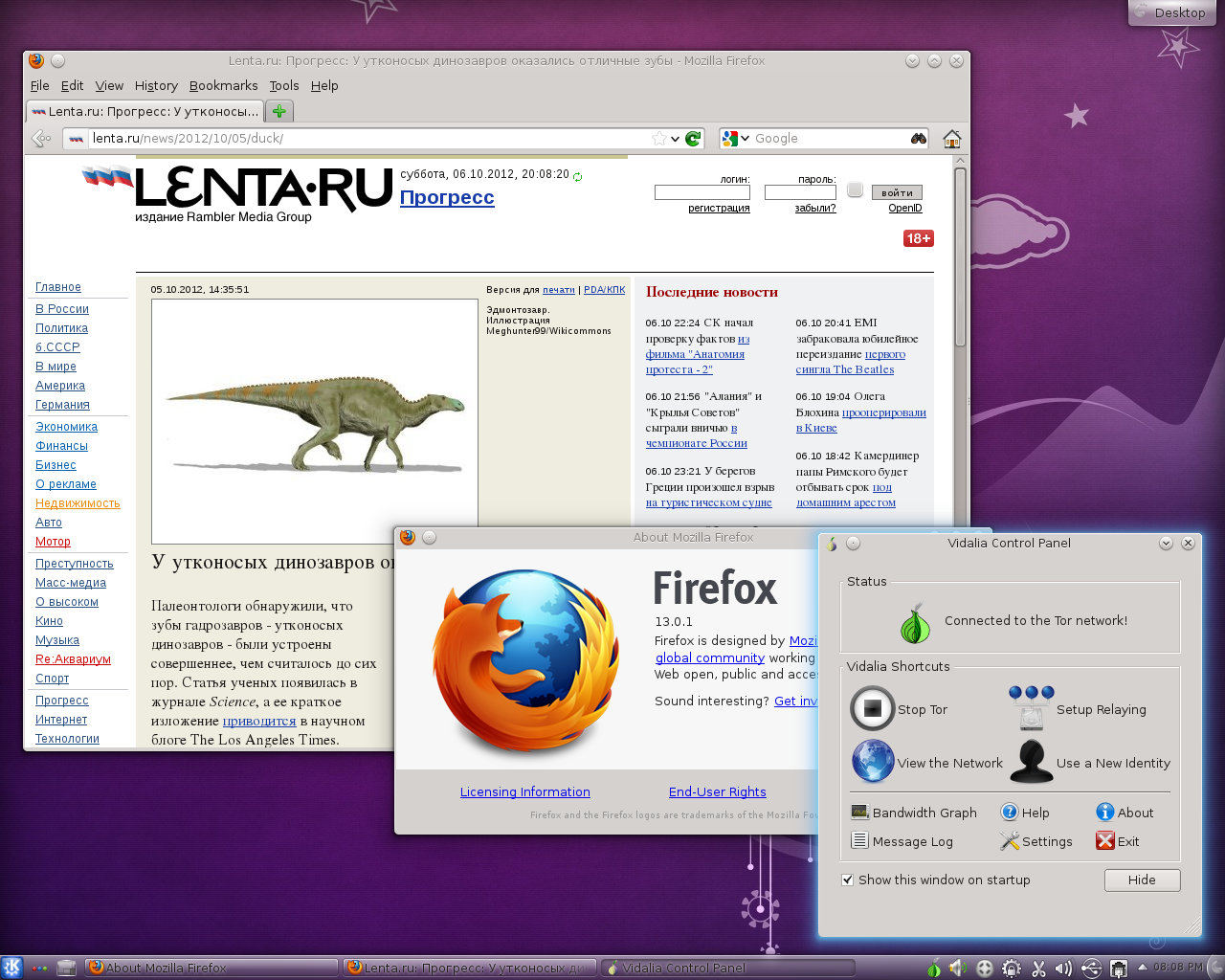
Task: Open the KDE application launcher
Action: (x=11, y=968)
